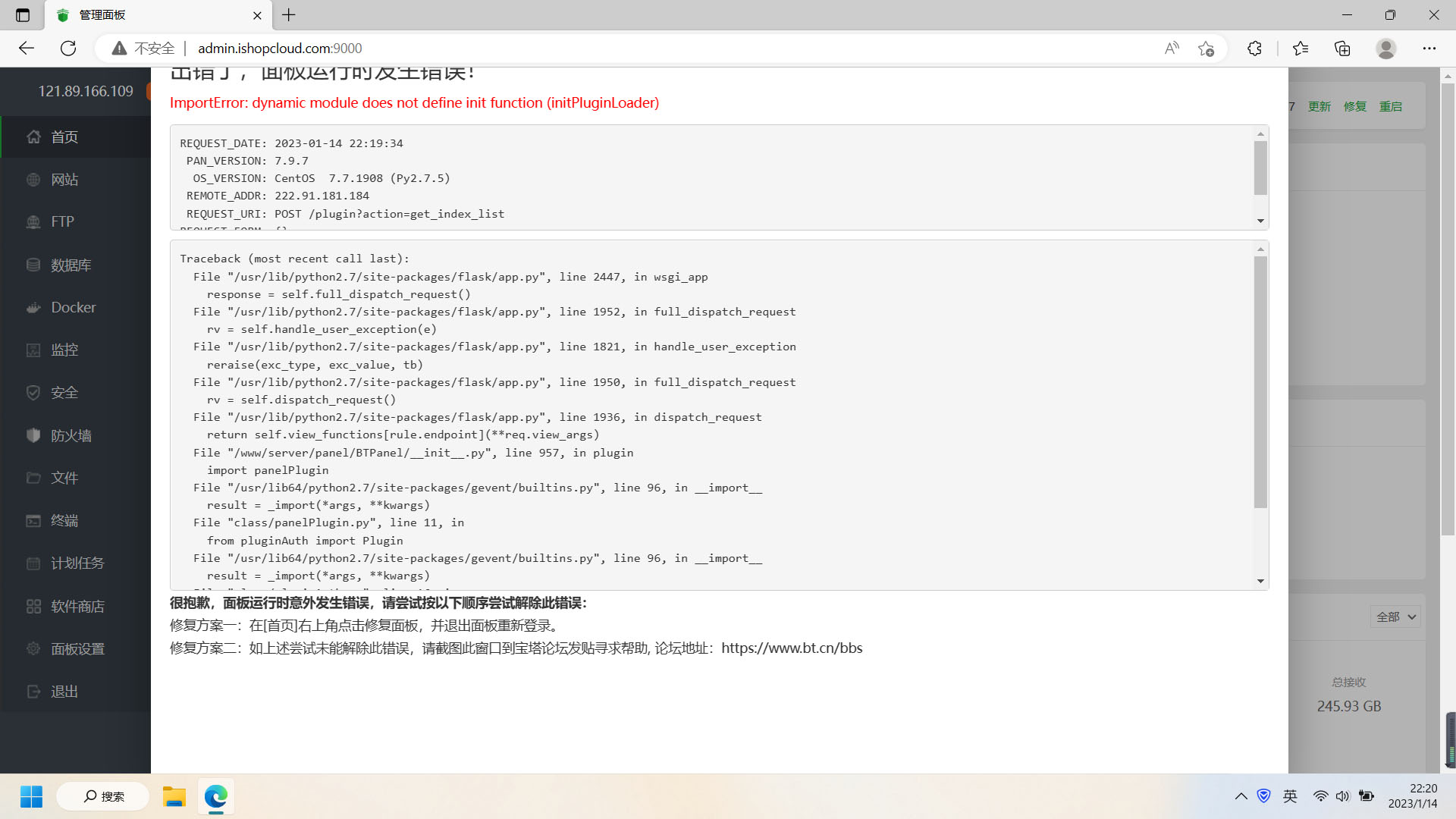This screenshot has height=819, width=1456.
Task: Open a new tab with plus button
Action: pos(289,14)
